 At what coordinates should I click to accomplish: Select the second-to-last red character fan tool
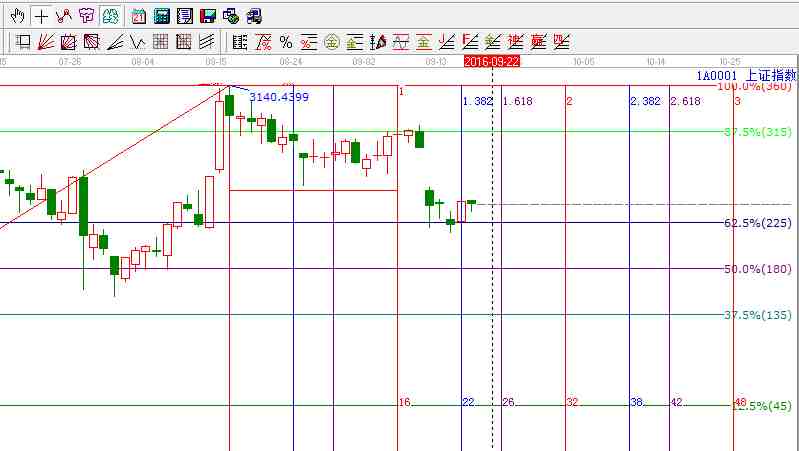point(539,42)
